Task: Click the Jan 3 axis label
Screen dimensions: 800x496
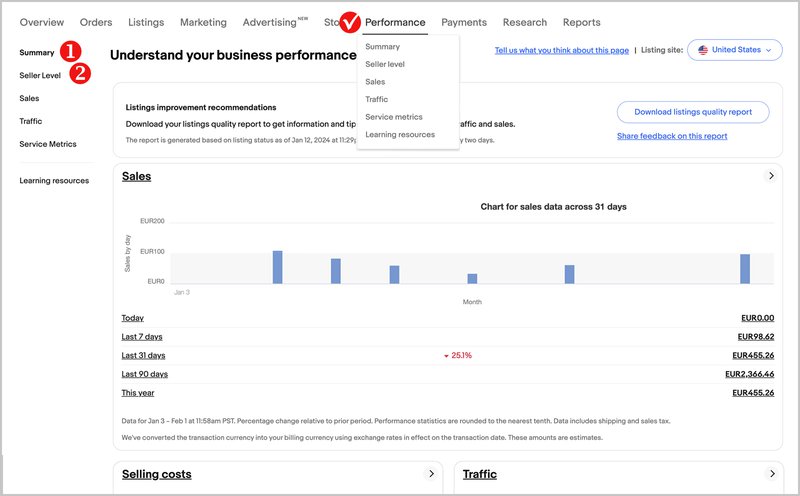Action: (182, 292)
